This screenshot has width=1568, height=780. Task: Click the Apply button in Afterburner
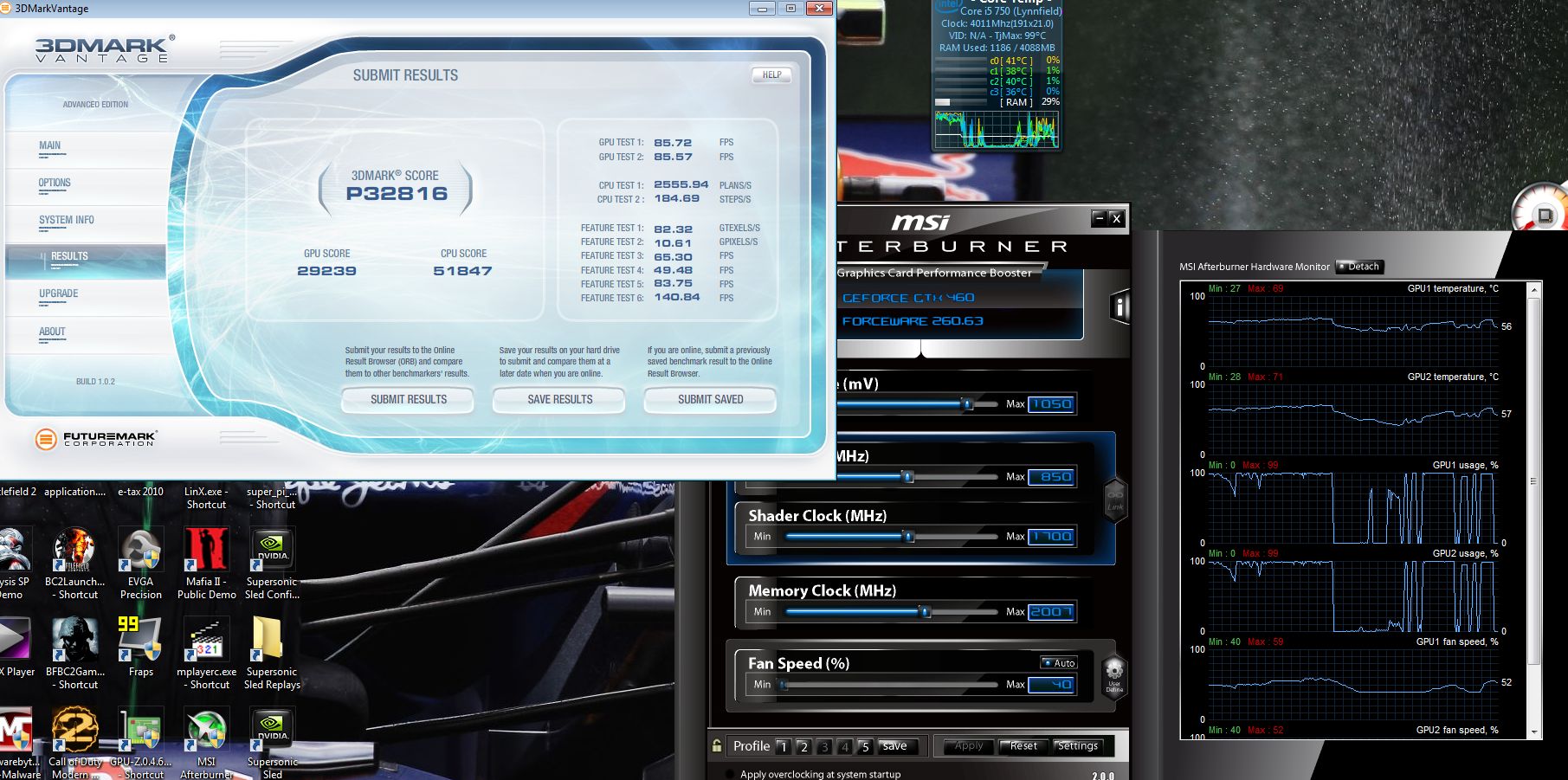pos(968,745)
